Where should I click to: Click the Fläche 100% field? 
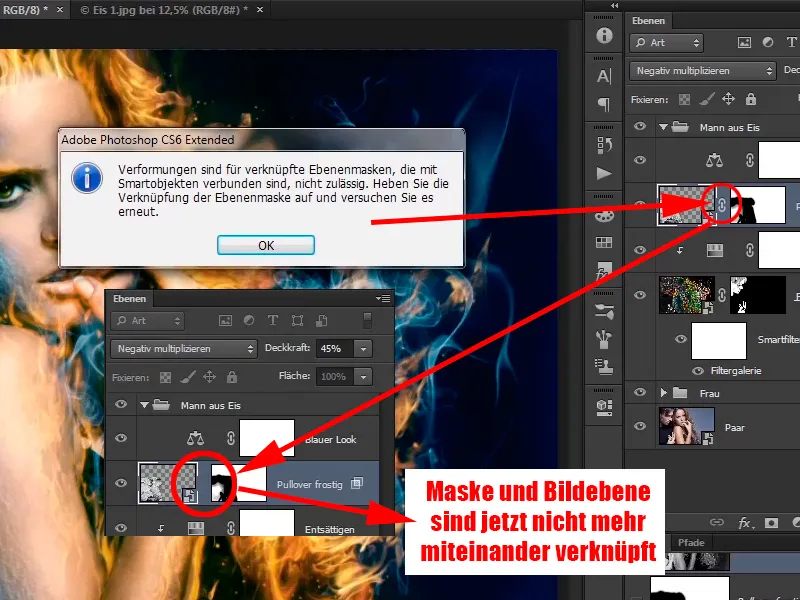(x=335, y=377)
